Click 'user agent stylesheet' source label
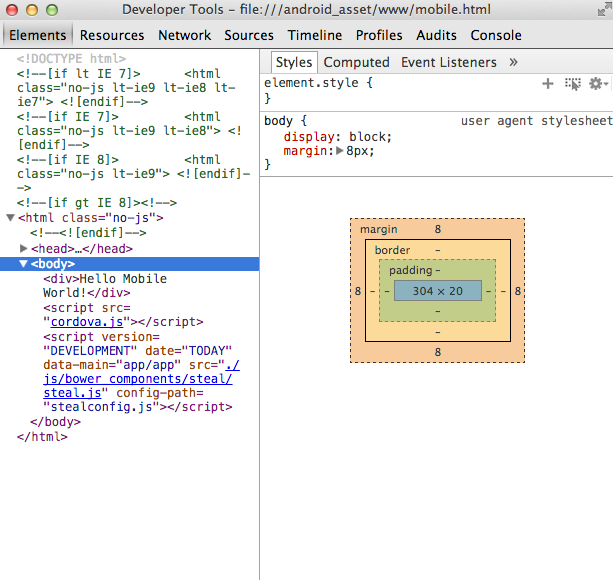 [x=536, y=121]
